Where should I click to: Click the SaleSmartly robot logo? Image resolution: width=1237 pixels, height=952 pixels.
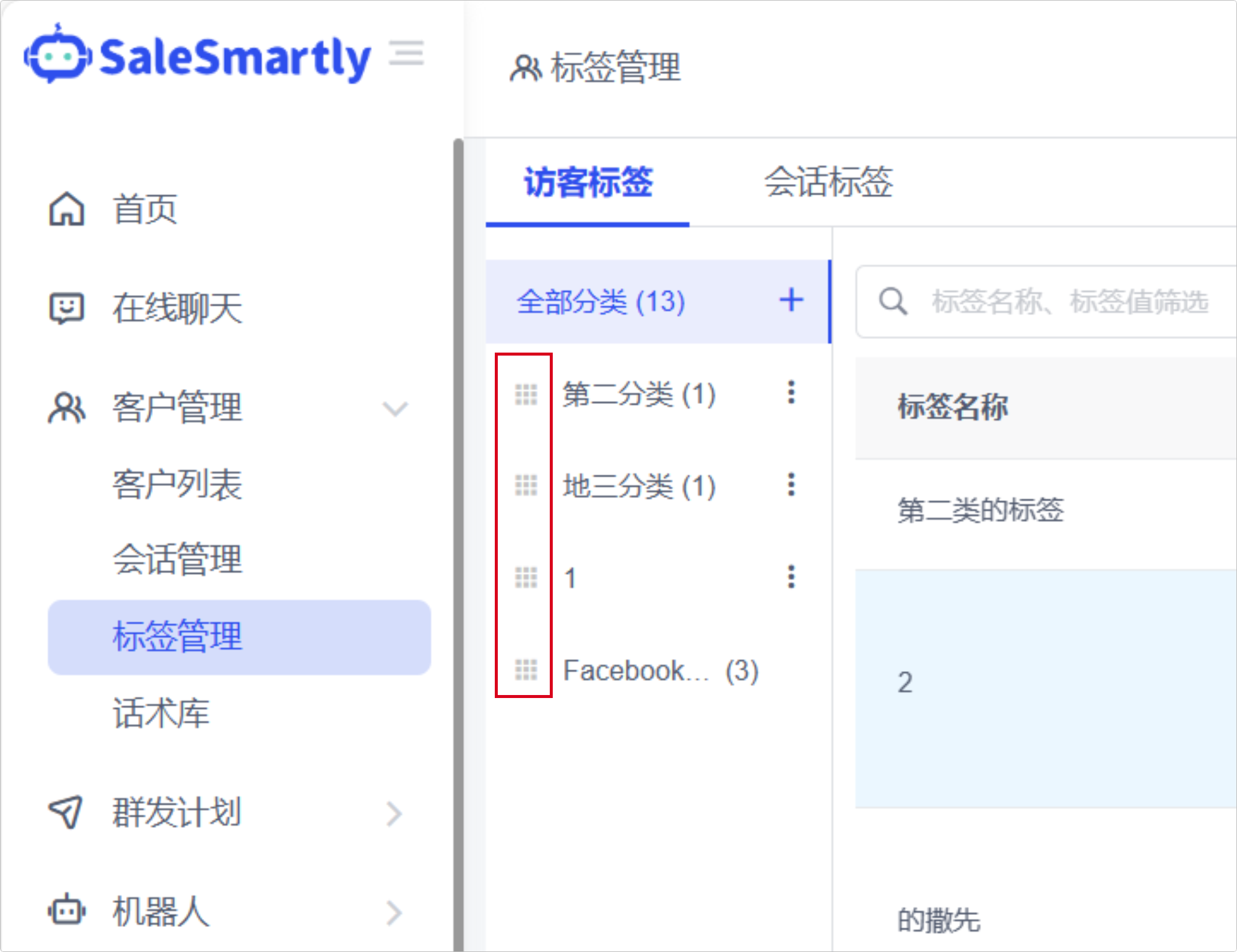[x=57, y=55]
